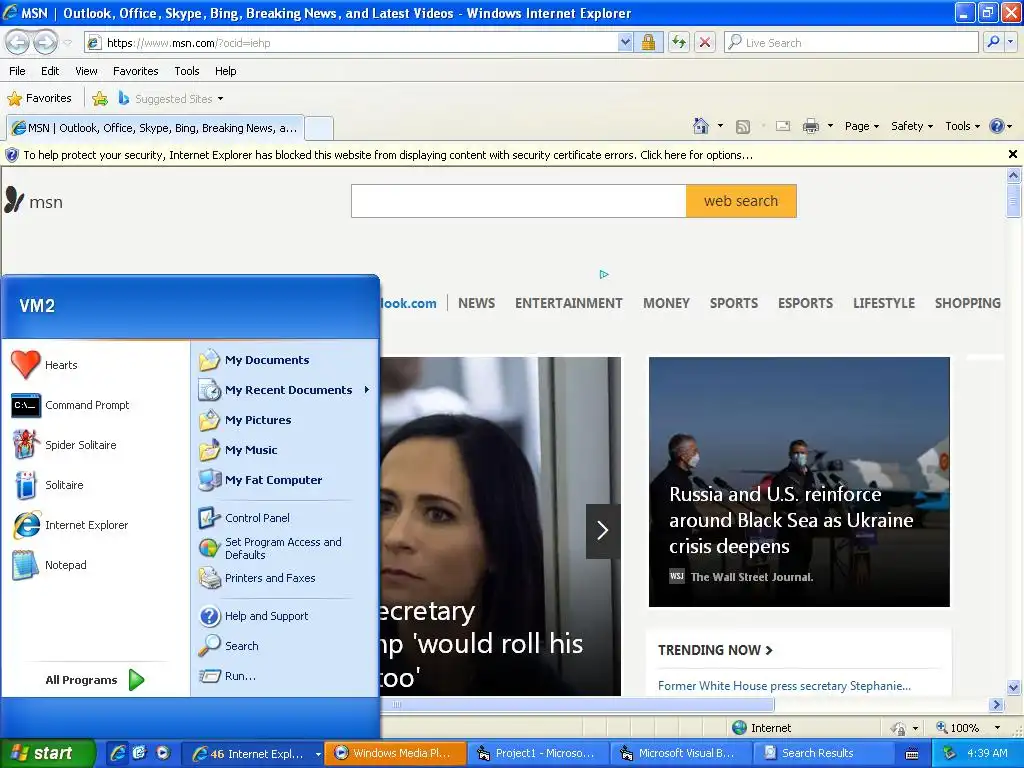Open the Safety dropdown menu

[x=912, y=126]
